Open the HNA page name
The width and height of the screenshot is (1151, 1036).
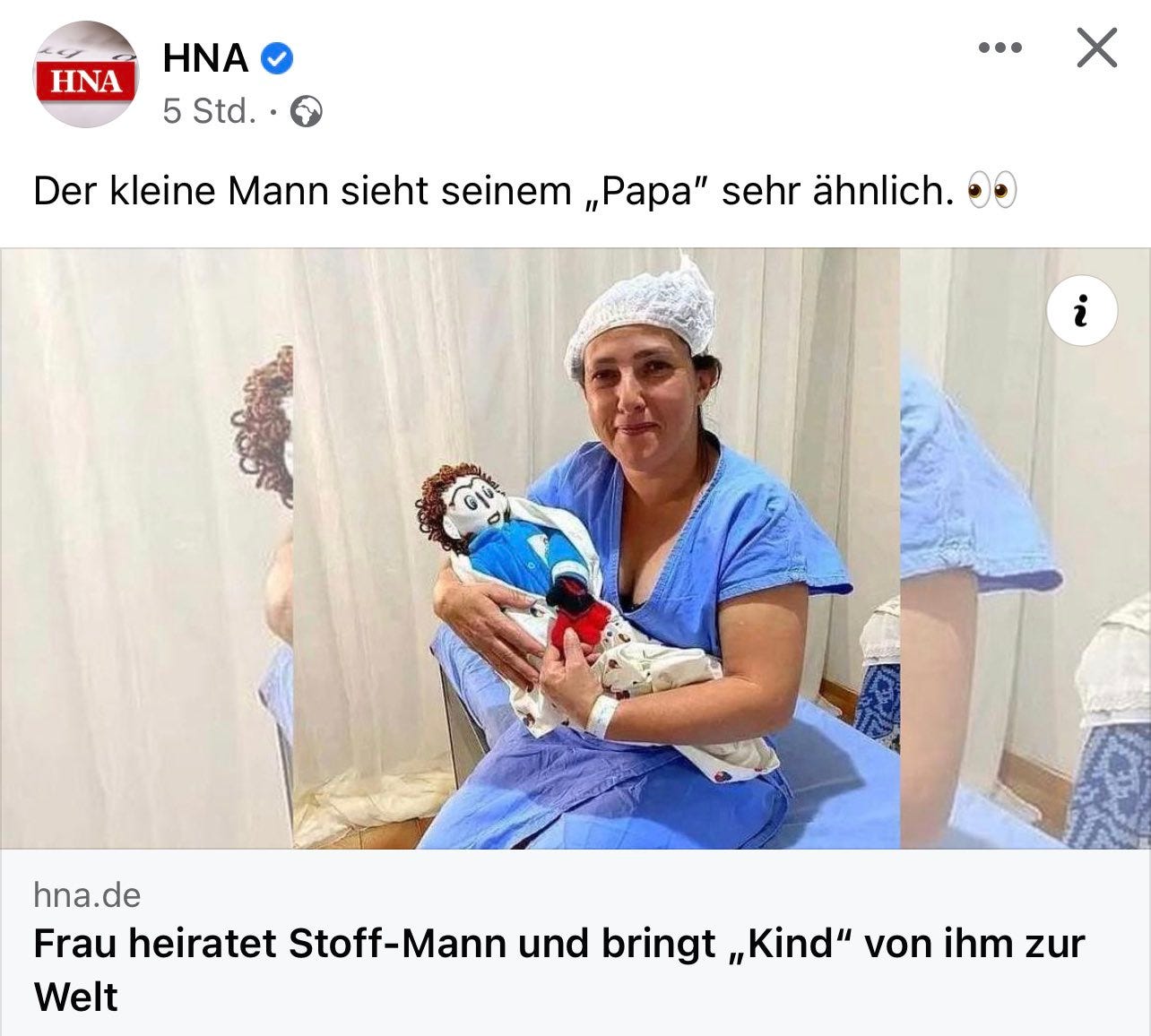coord(205,58)
